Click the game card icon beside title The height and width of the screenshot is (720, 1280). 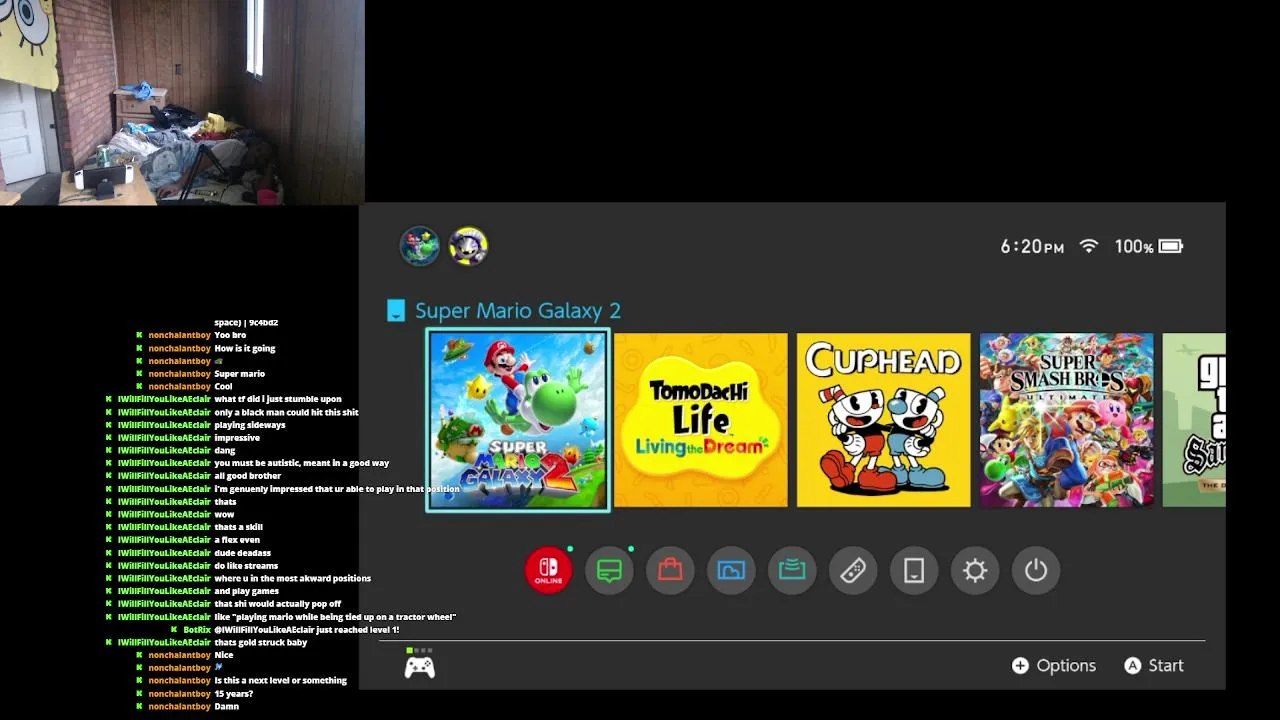[396, 311]
